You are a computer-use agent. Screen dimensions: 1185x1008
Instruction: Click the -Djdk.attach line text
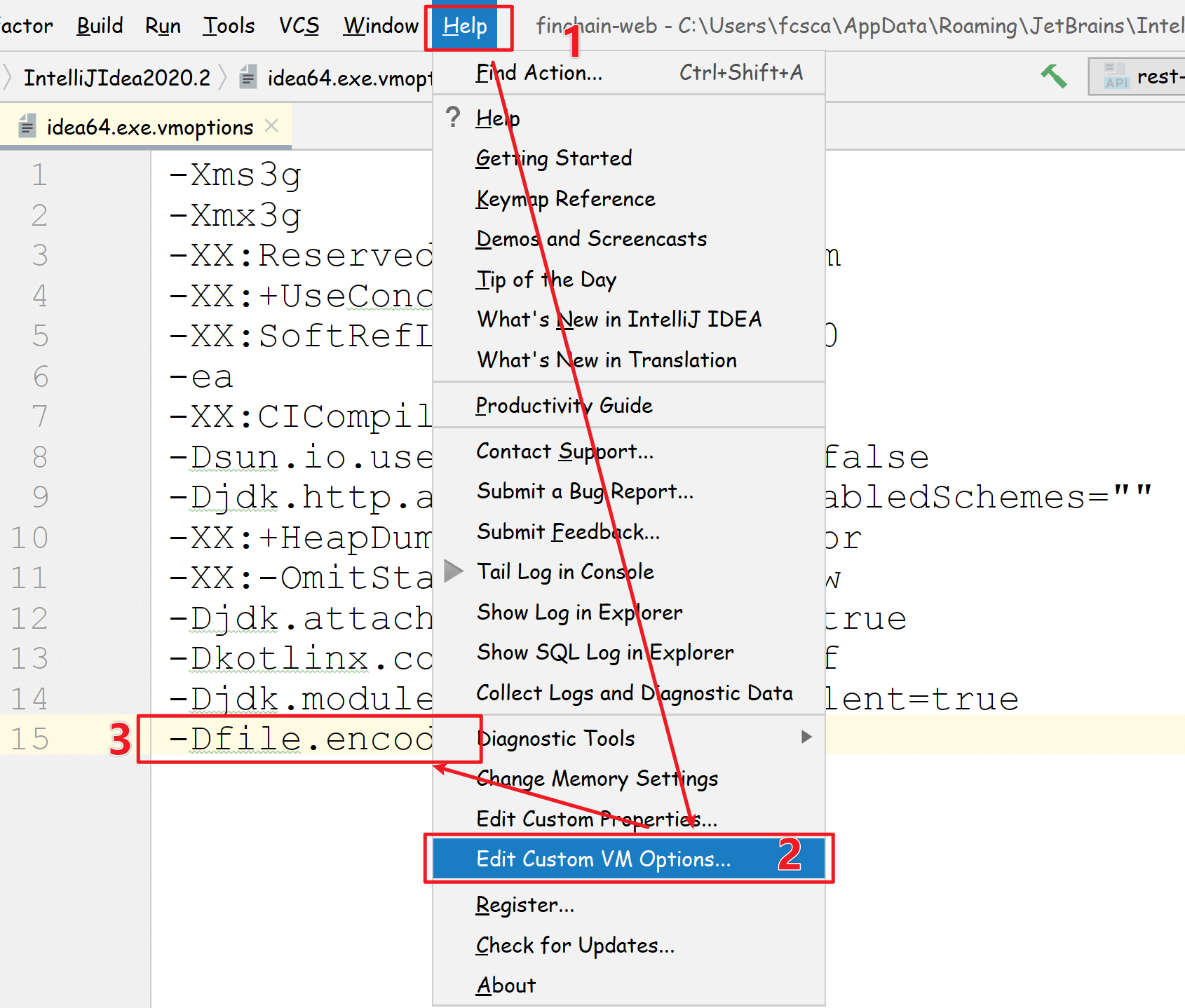click(300, 619)
